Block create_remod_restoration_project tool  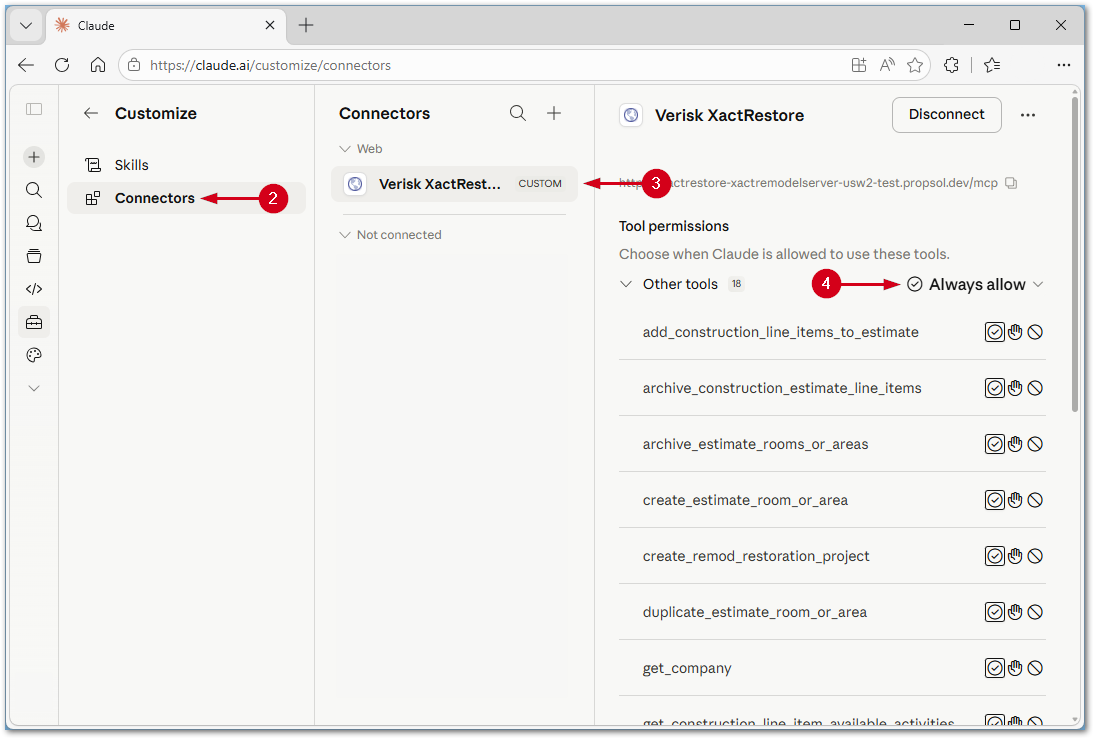click(x=1035, y=556)
